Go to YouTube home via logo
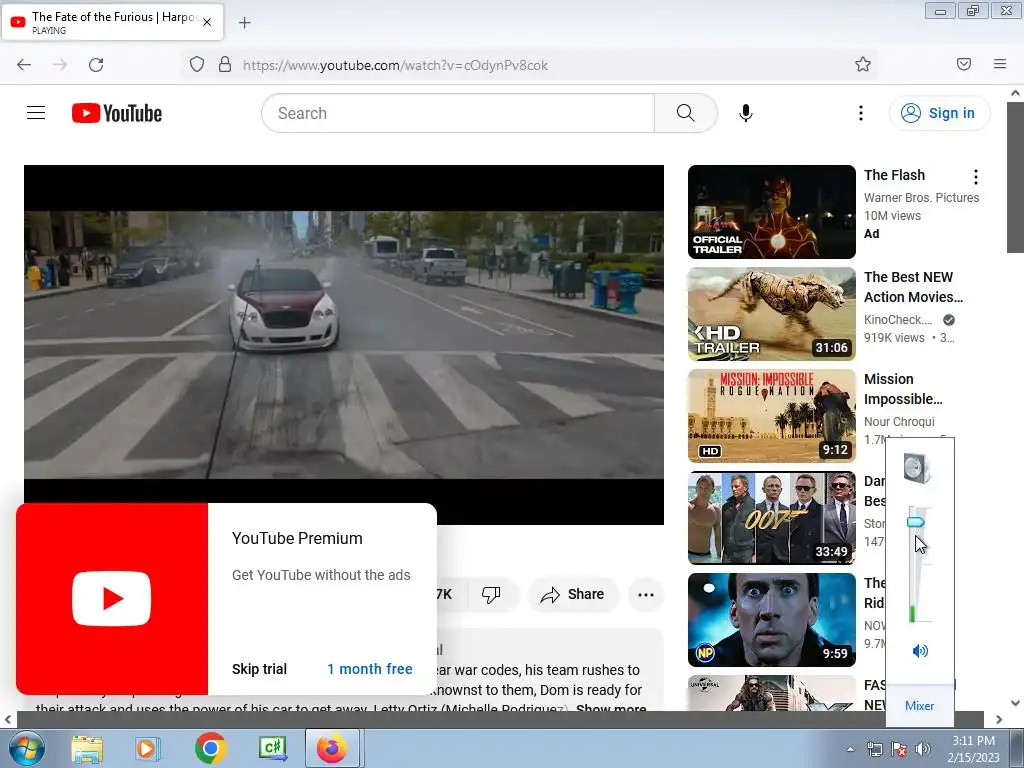Image resolution: width=1024 pixels, height=768 pixels. (117, 113)
